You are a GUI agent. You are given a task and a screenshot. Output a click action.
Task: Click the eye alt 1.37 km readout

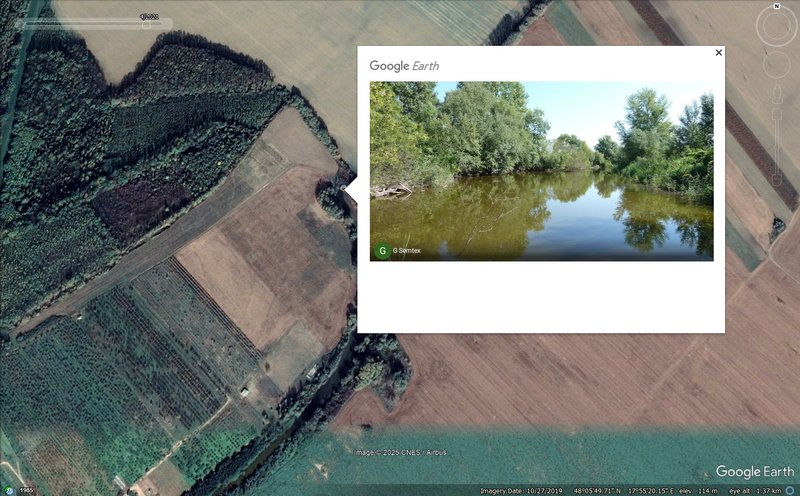(756, 491)
